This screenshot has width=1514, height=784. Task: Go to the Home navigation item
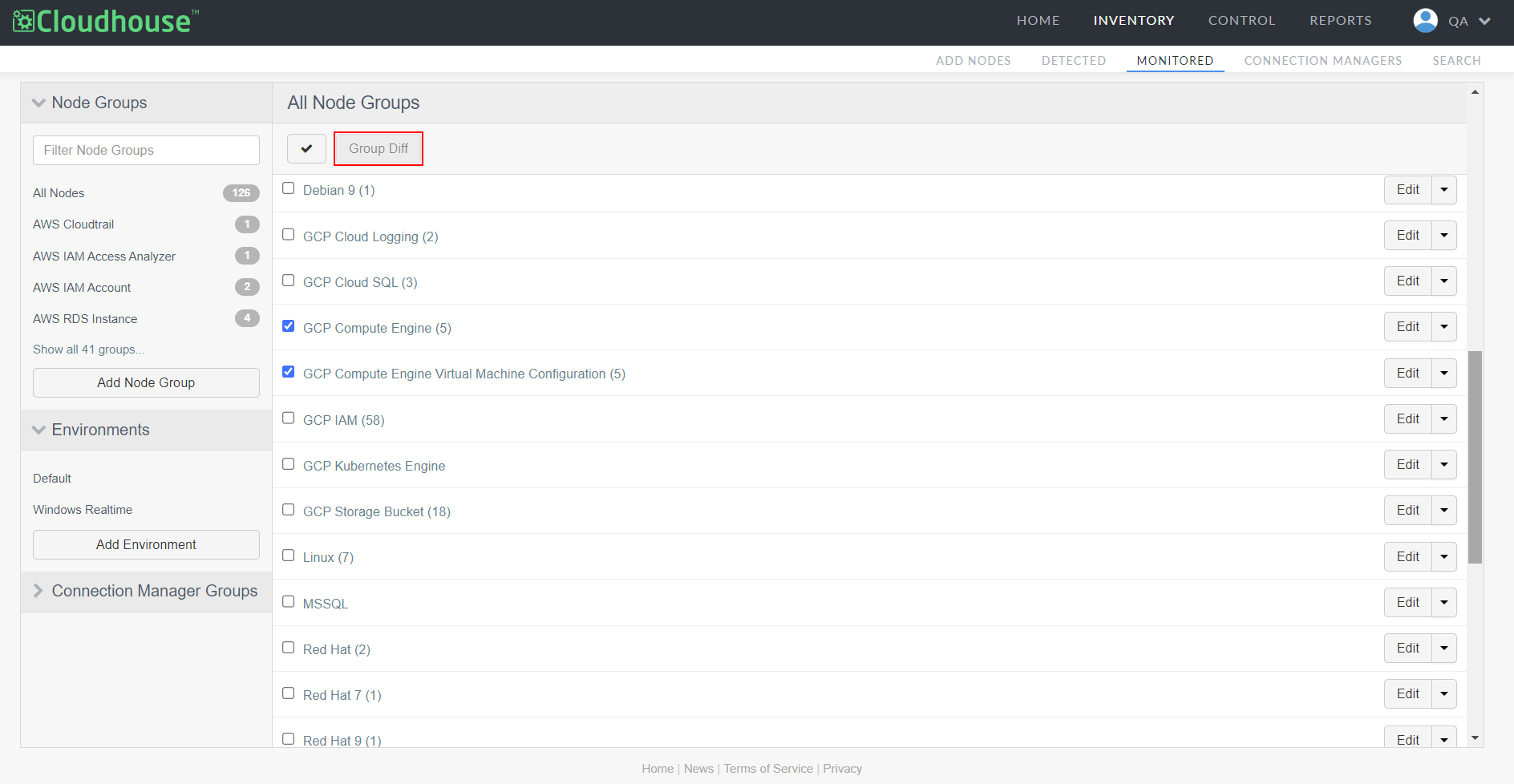pos(1038,21)
